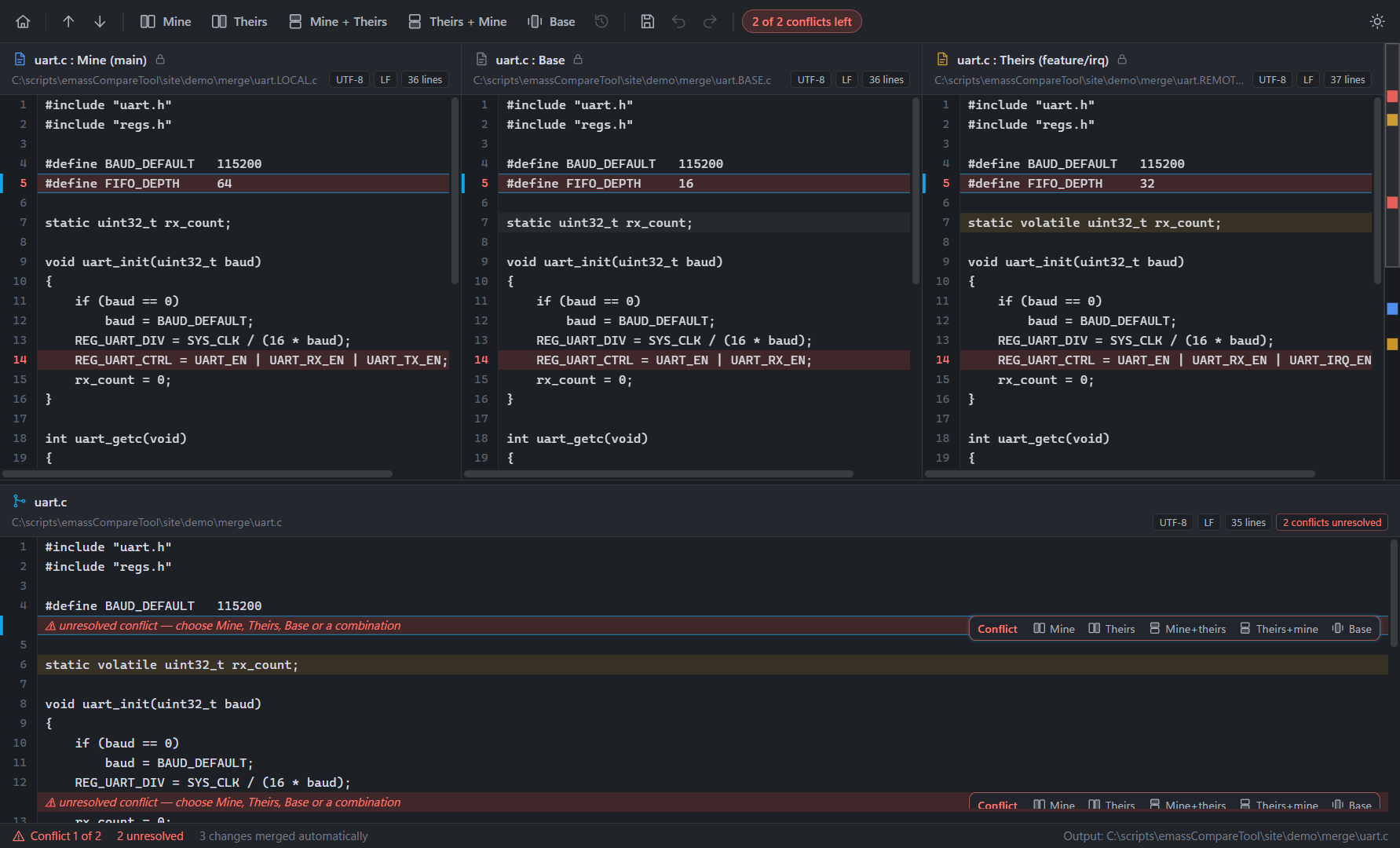Select Mine+theirs for first conflict inline
This screenshot has width=1400, height=848.
[1187, 628]
